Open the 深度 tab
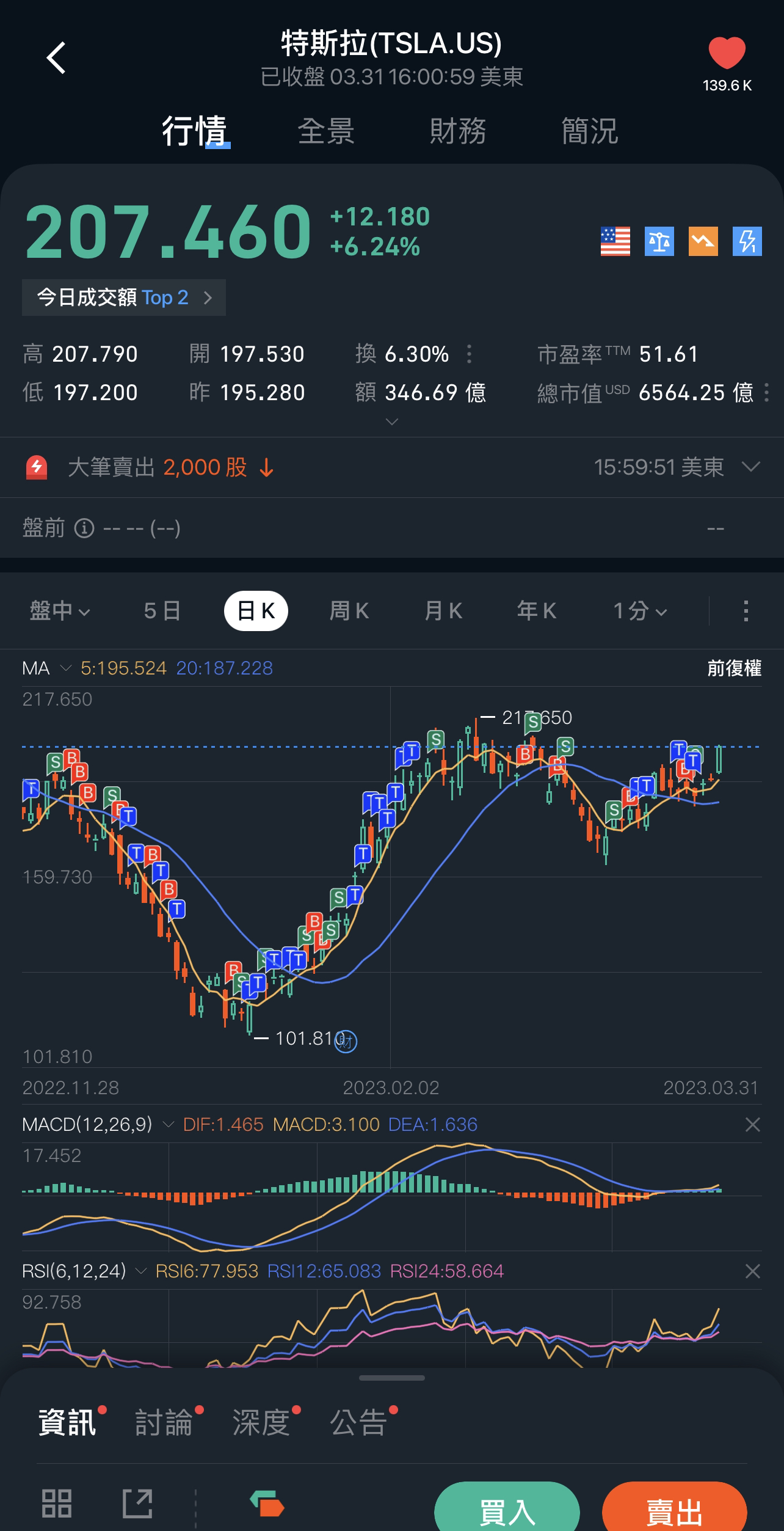This screenshot has width=784, height=1531. [261, 1423]
